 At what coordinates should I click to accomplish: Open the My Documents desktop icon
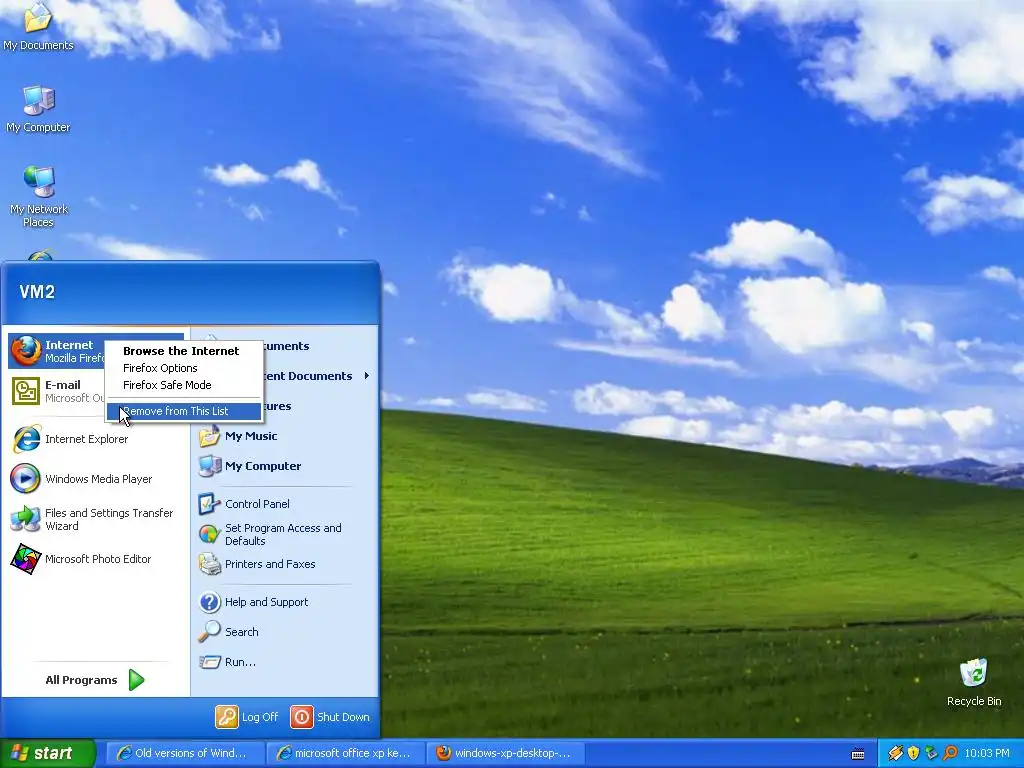[x=38, y=26]
